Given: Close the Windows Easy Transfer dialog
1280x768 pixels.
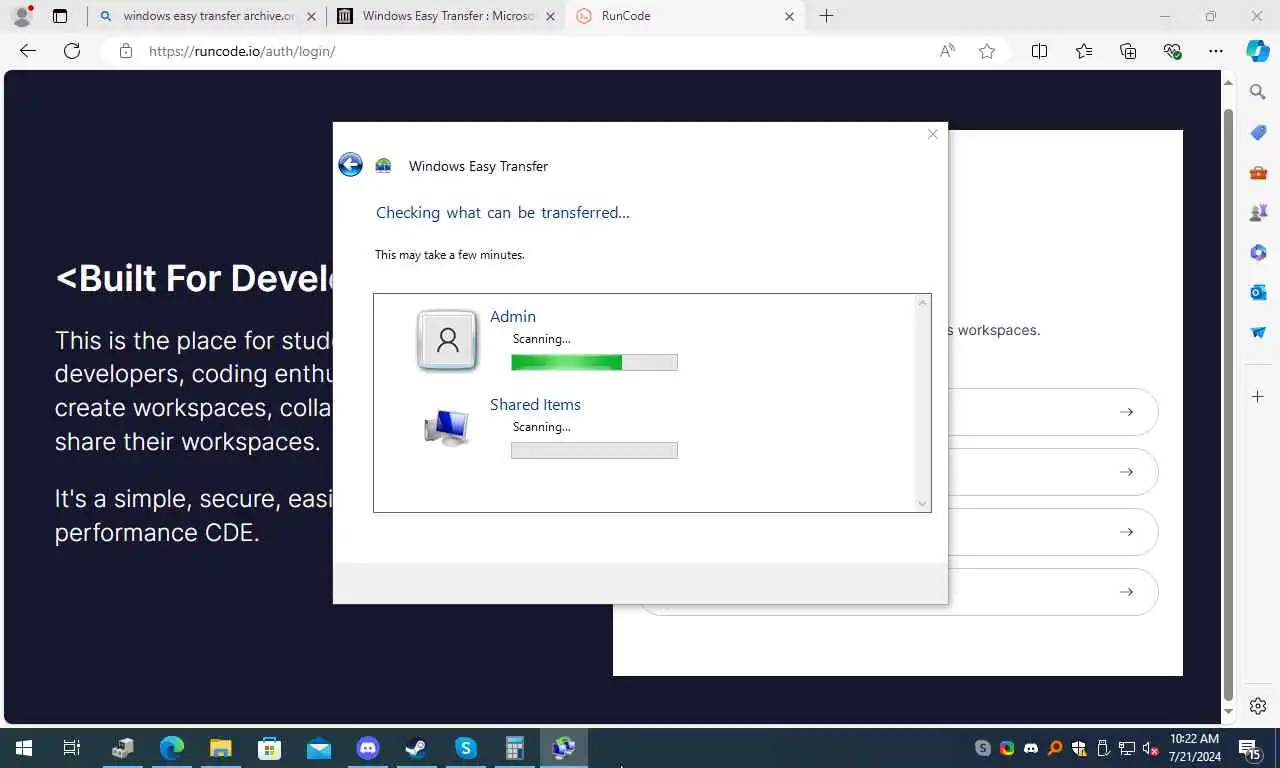Looking at the screenshot, I should 932,134.
